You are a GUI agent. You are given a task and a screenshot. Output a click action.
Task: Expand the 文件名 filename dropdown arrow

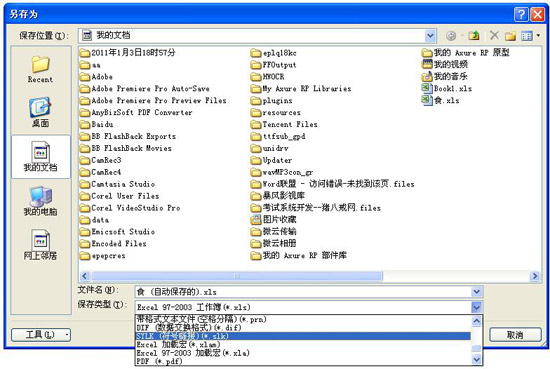tap(476, 291)
